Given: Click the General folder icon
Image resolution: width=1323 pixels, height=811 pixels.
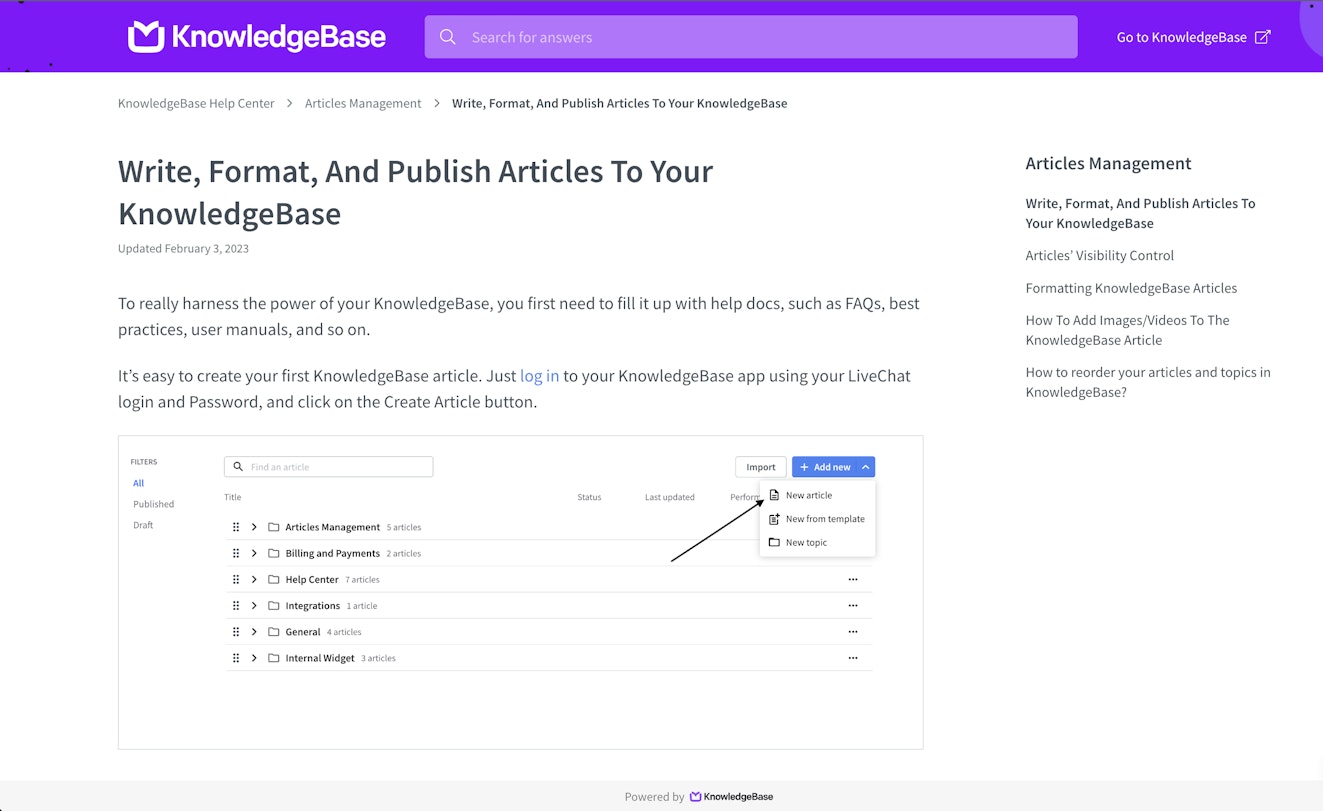Looking at the screenshot, I should pyautogui.click(x=273, y=632).
